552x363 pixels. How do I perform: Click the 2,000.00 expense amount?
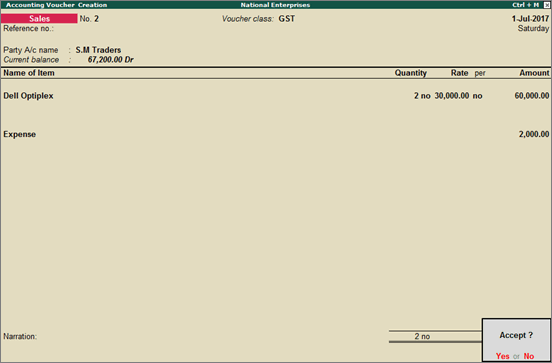point(534,134)
